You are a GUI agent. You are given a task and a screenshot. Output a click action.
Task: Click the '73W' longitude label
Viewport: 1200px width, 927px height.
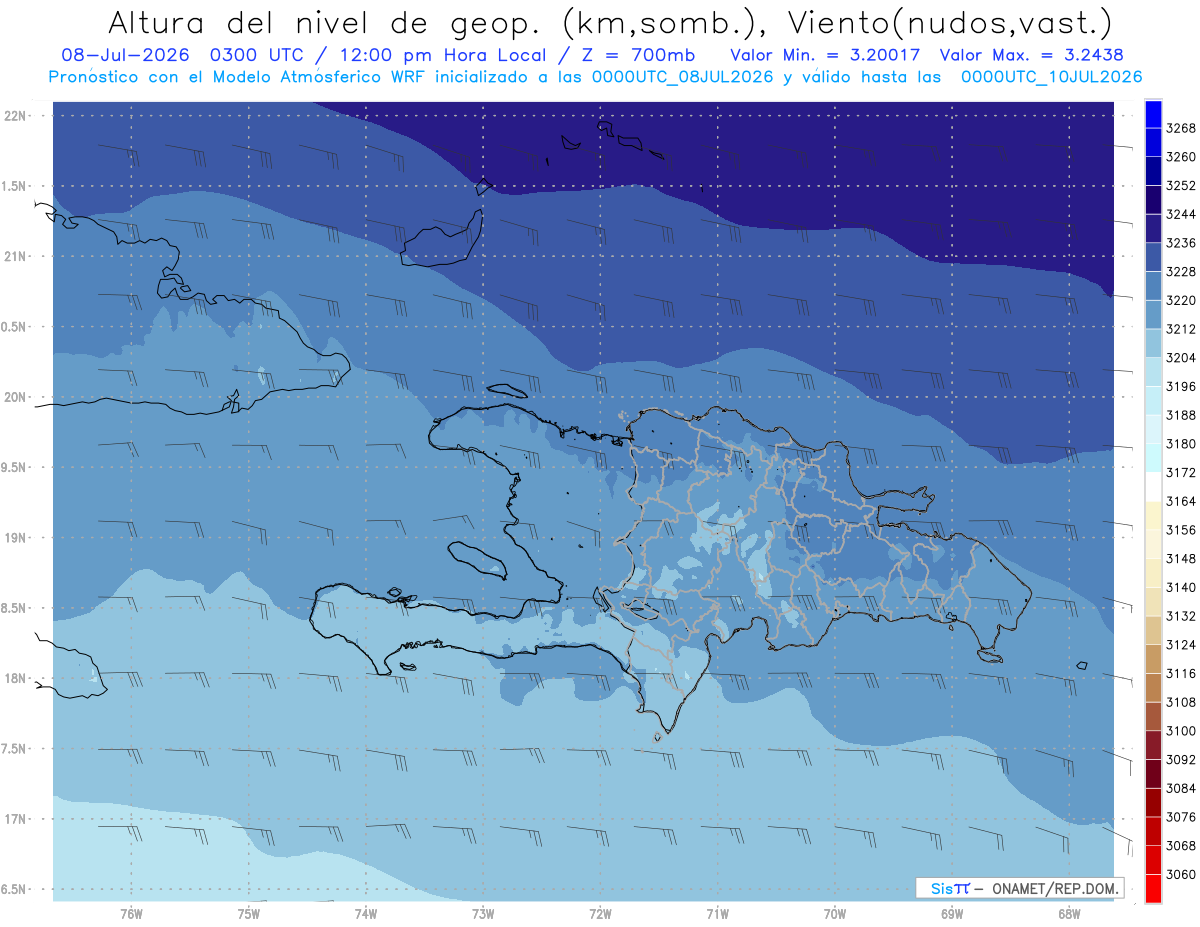click(x=483, y=913)
